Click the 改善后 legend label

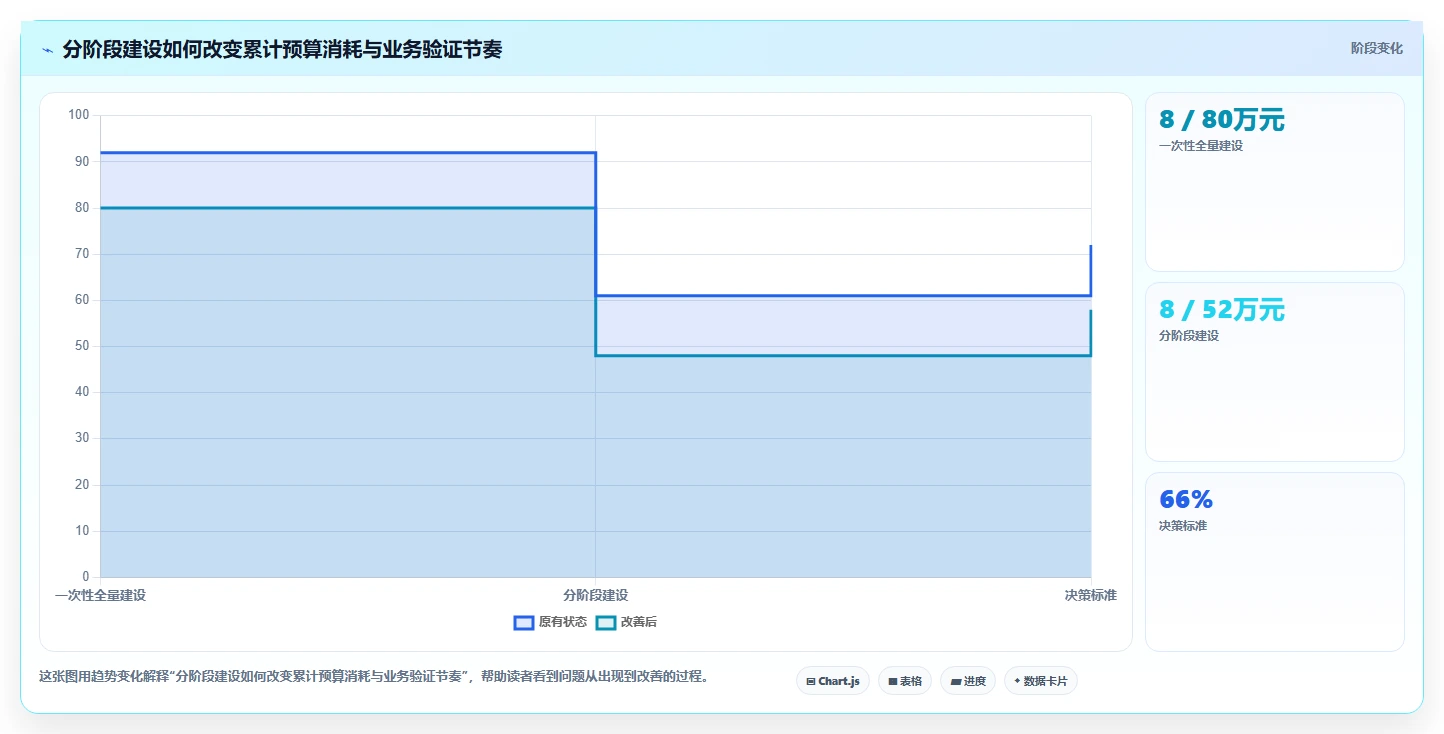click(639, 622)
